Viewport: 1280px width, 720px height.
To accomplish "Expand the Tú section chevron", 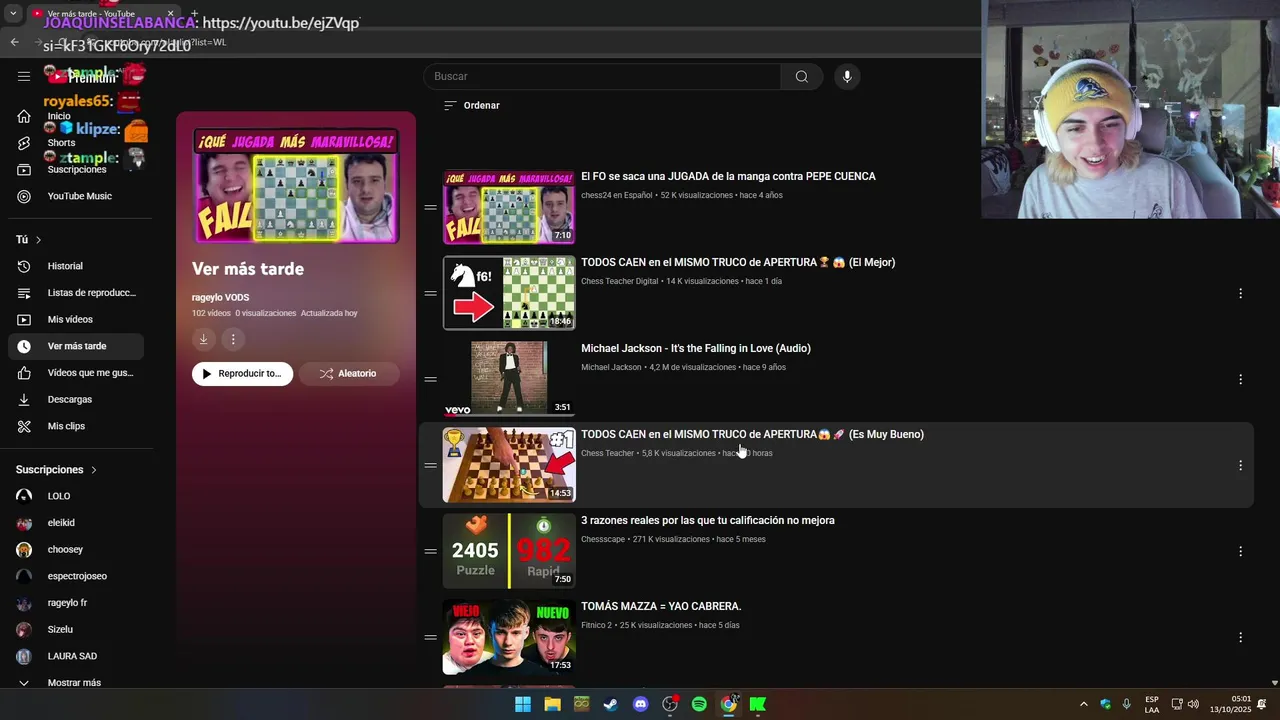I will pos(39,240).
